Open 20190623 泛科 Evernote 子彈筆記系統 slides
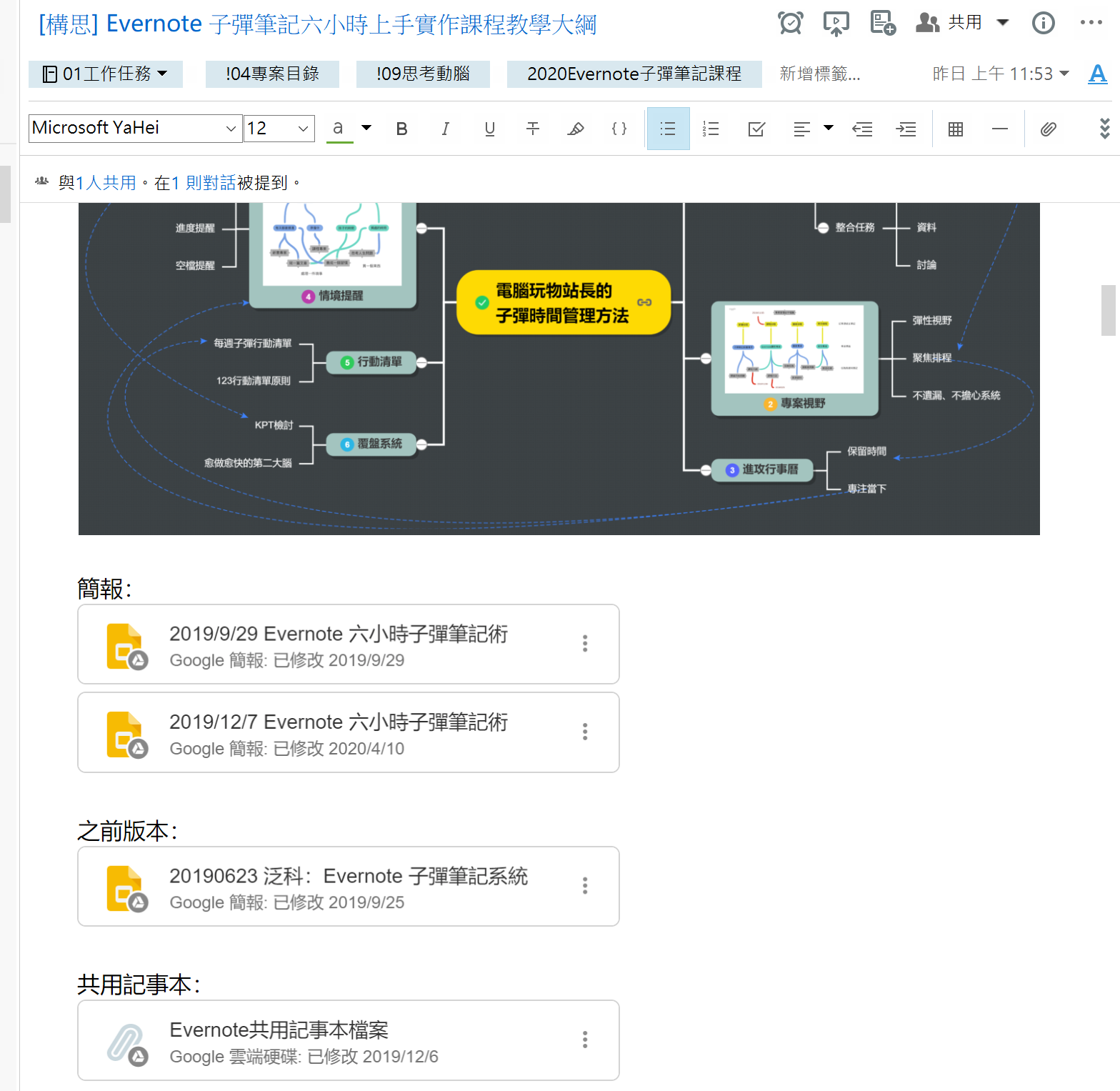Screen dimensions: 1120x1091 (x=349, y=887)
